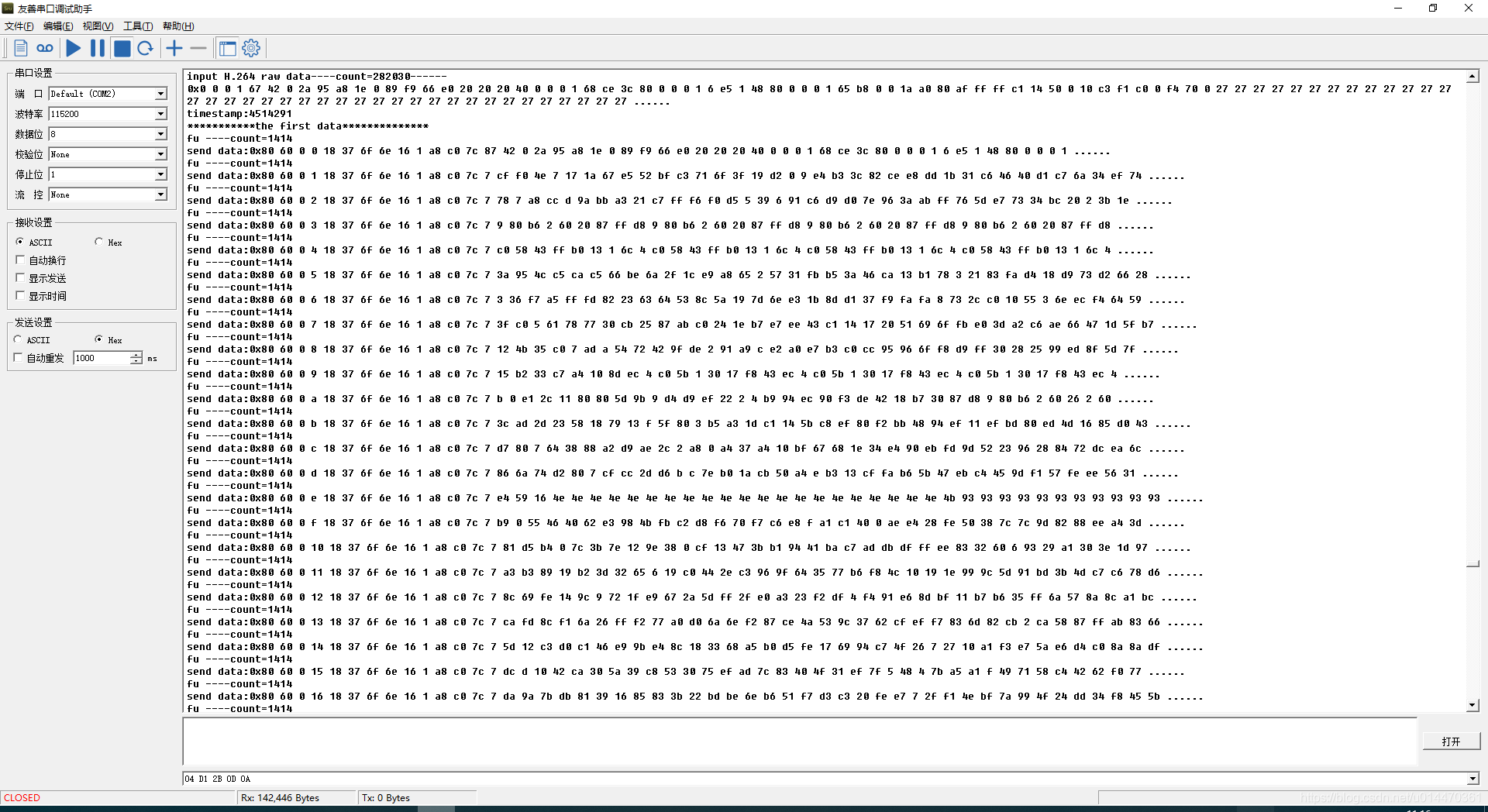Open settings with the gear icon

coord(251,48)
